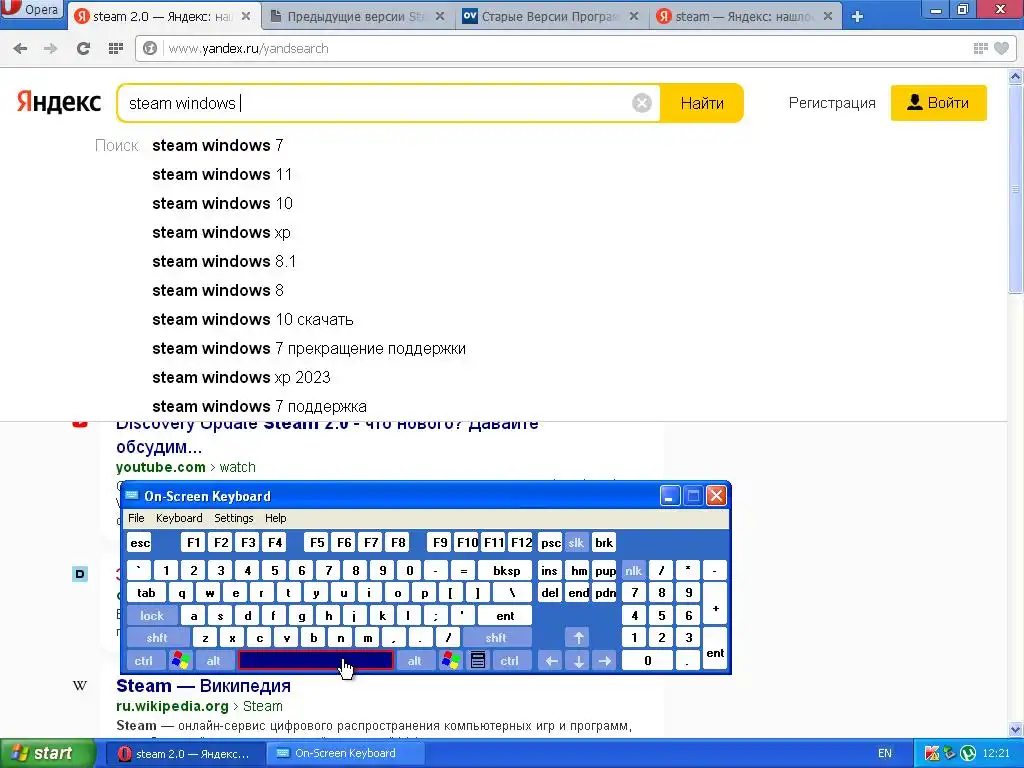The height and width of the screenshot is (768, 1024).
Task: Click the right Windows key on the on-screen keyboard
Action: point(451,660)
